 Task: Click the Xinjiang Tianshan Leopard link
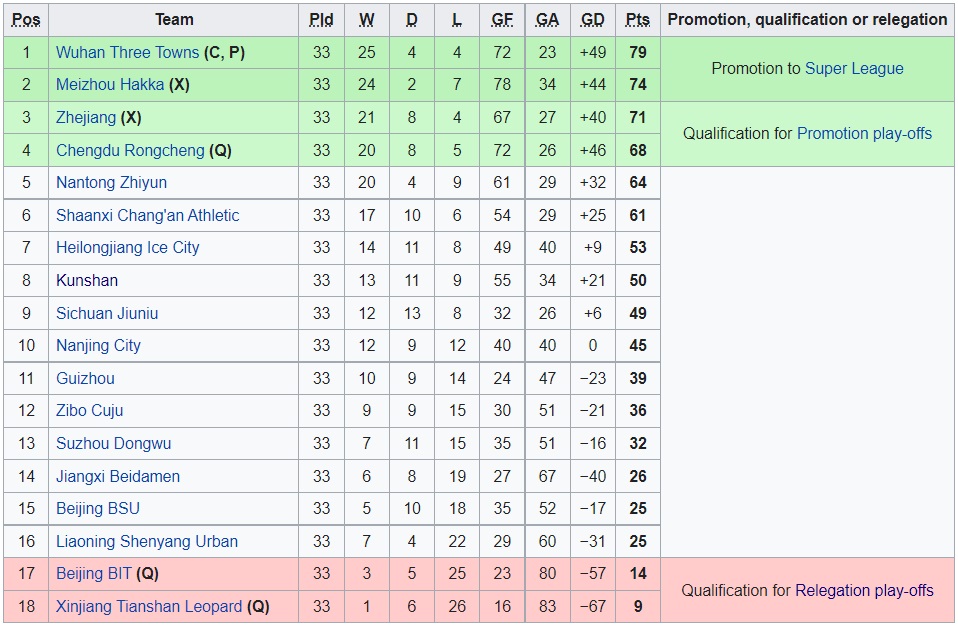[x=149, y=607]
